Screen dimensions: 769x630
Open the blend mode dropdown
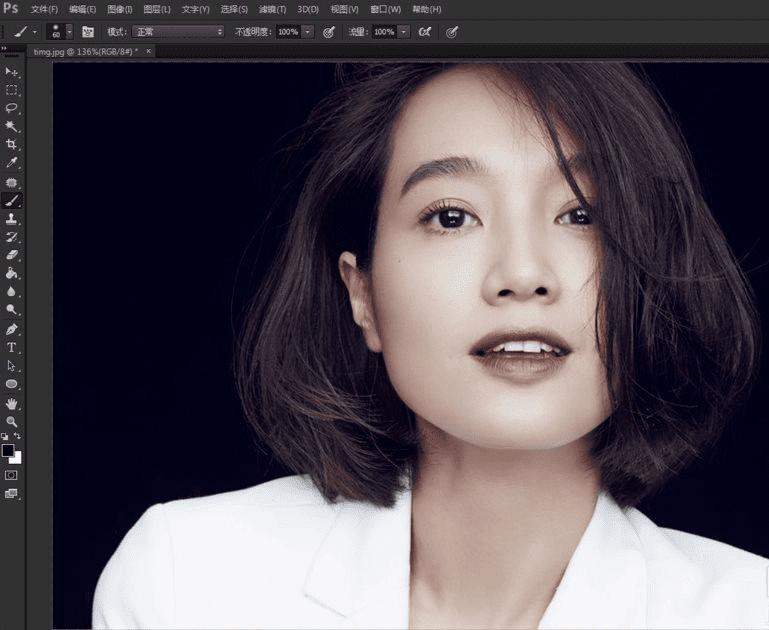coord(179,32)
